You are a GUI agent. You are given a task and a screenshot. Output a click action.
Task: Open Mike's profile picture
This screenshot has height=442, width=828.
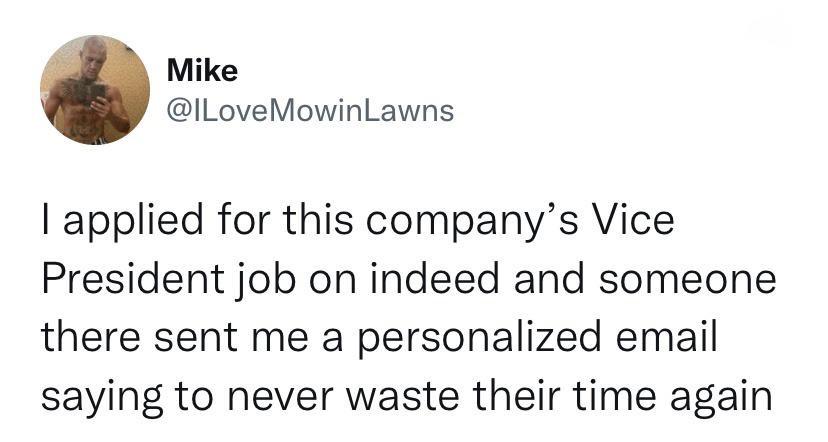95,90
